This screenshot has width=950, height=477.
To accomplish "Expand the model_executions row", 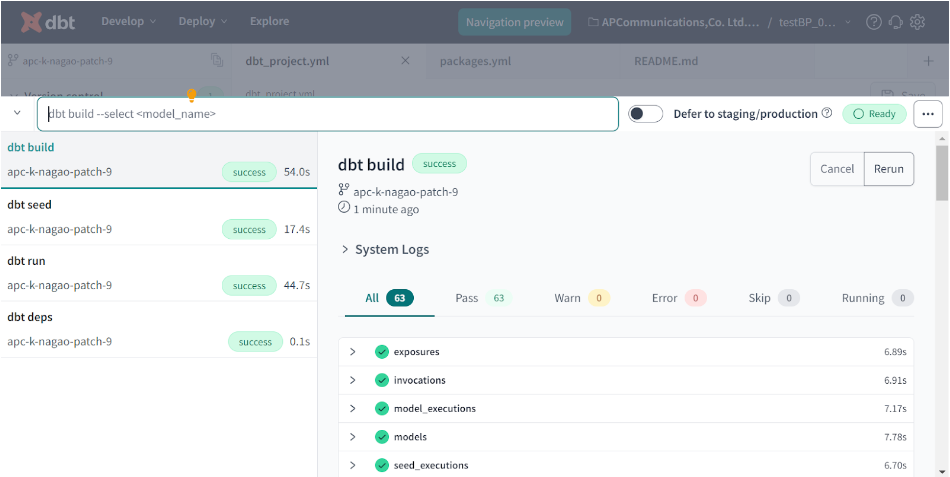I will (353, 409).
